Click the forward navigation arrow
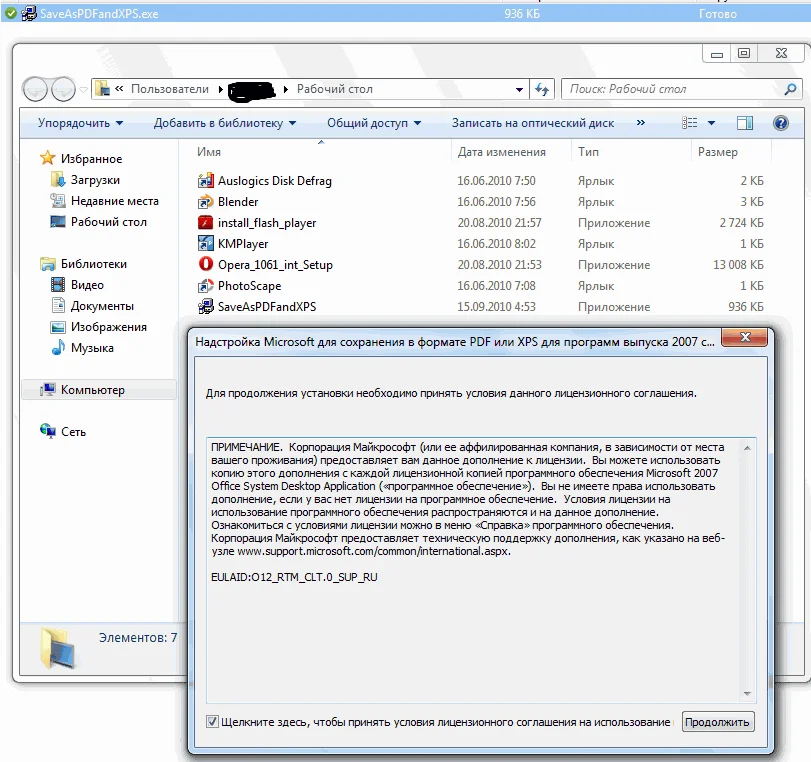The image size is (811, 762). point(63,89)
